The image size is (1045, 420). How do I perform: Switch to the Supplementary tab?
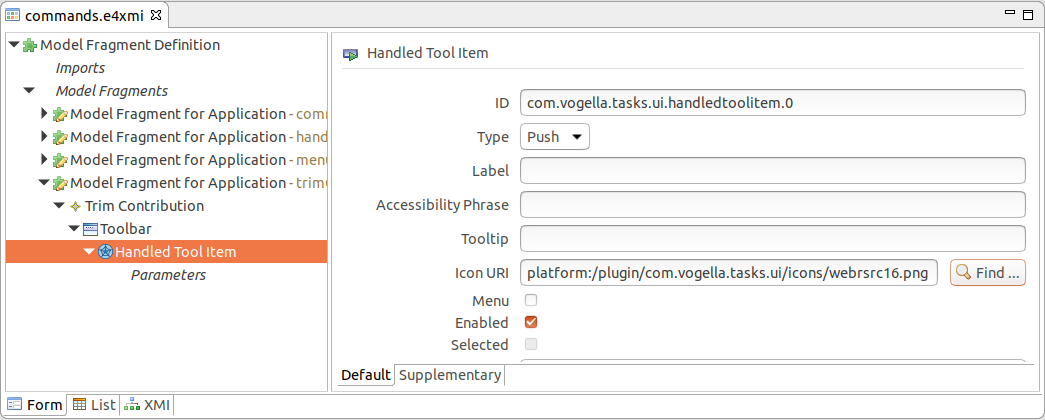pos(450,375)
